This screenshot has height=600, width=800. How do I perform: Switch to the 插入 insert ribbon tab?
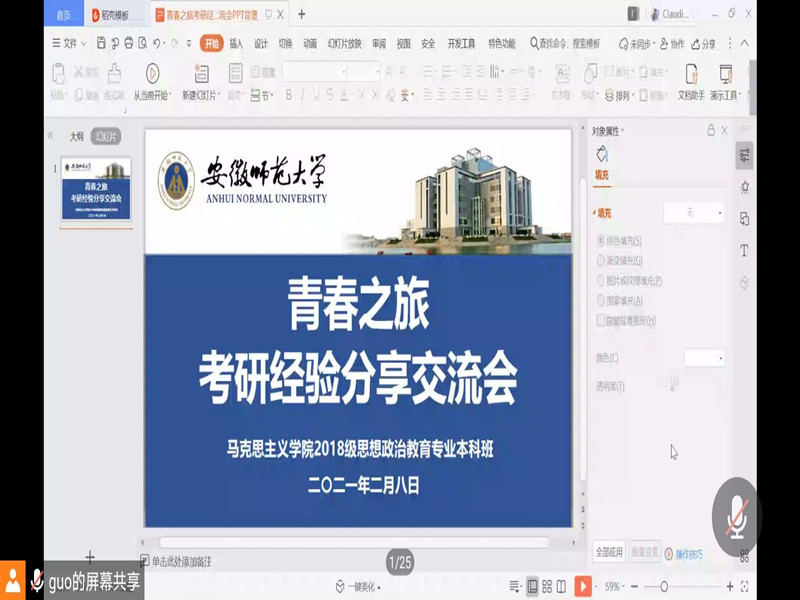tap(236, 44)
